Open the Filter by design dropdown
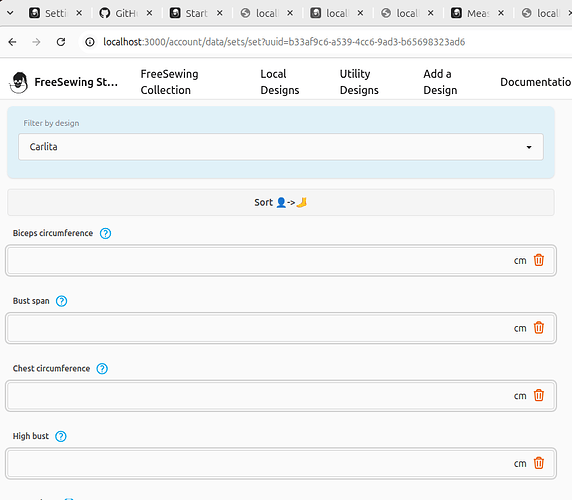 pos(281,147)
